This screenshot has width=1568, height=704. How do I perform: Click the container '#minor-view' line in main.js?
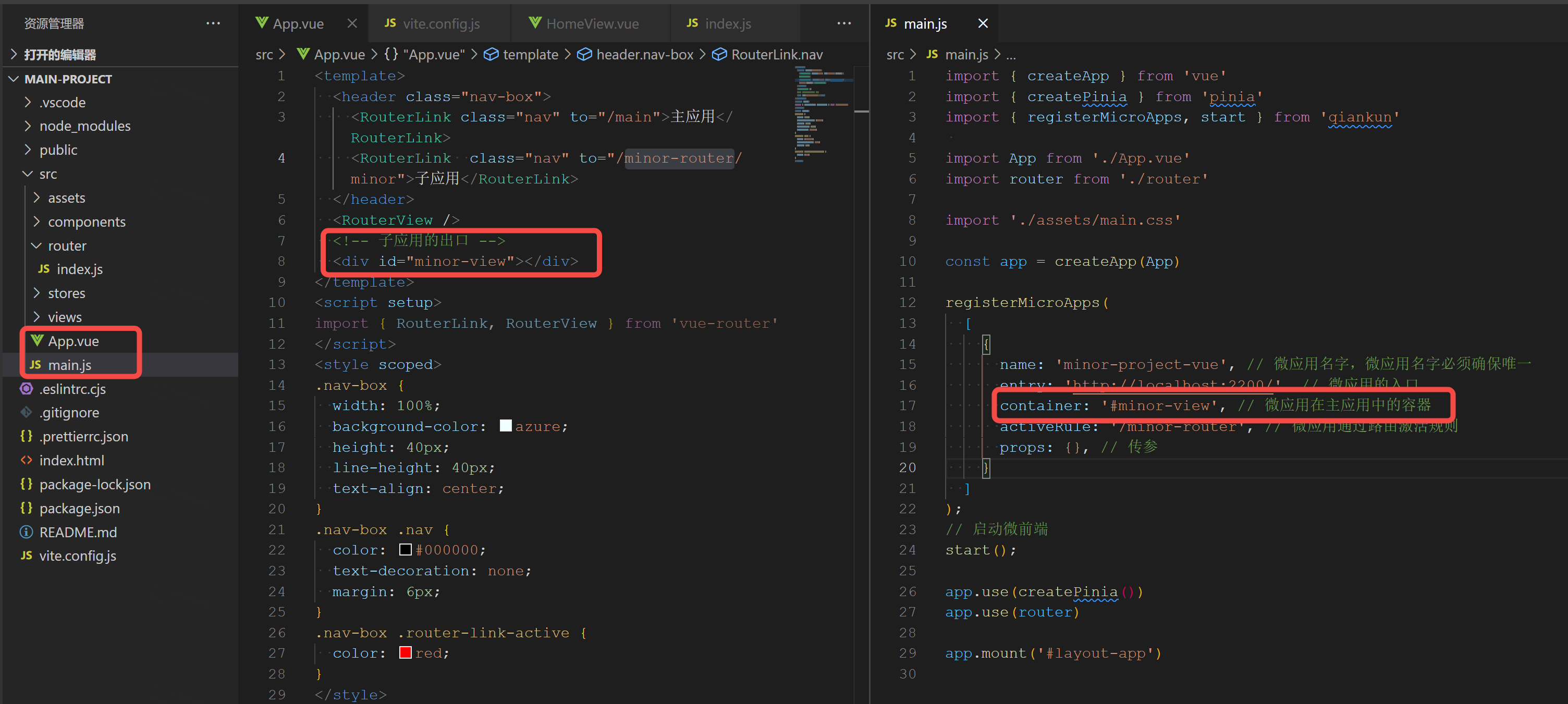point(1215,406)
